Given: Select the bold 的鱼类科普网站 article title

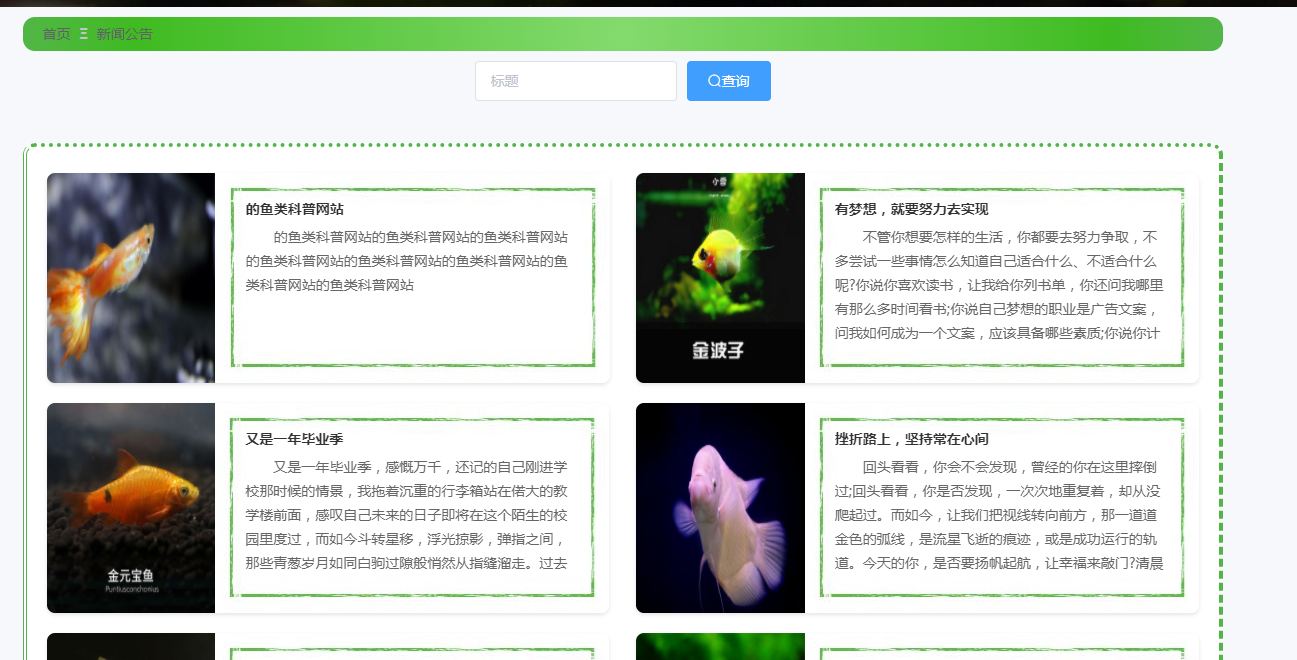Looking at the screenshot, I should (295, 209).
